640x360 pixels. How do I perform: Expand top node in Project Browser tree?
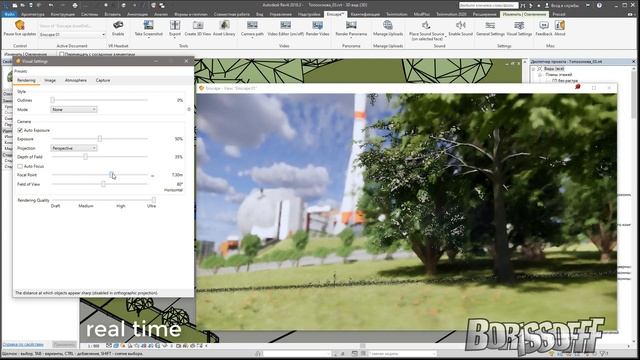(533, 69)
